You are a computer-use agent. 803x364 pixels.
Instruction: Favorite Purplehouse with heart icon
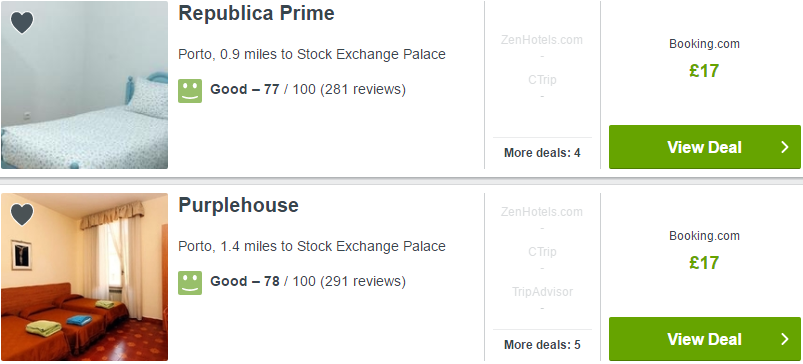click(x=22, y=215)
